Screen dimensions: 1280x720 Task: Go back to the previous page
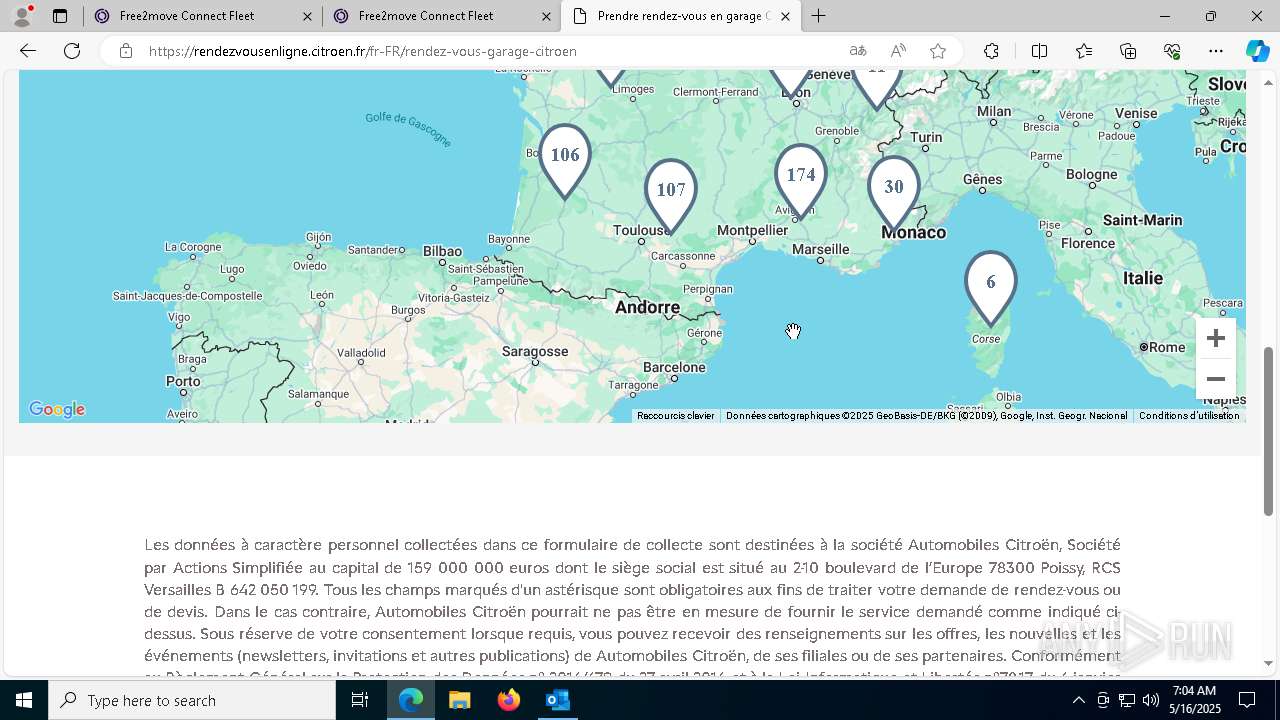click(28, 51)
